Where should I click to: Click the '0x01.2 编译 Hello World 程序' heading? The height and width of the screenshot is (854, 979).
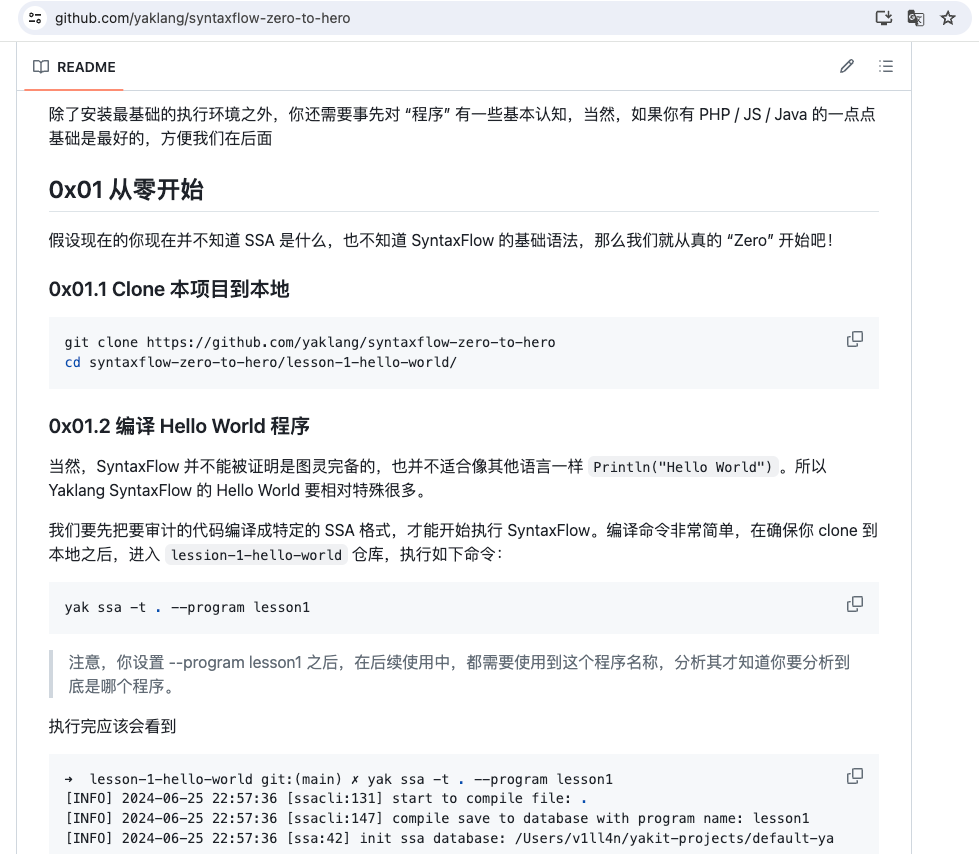pos(179,426)
